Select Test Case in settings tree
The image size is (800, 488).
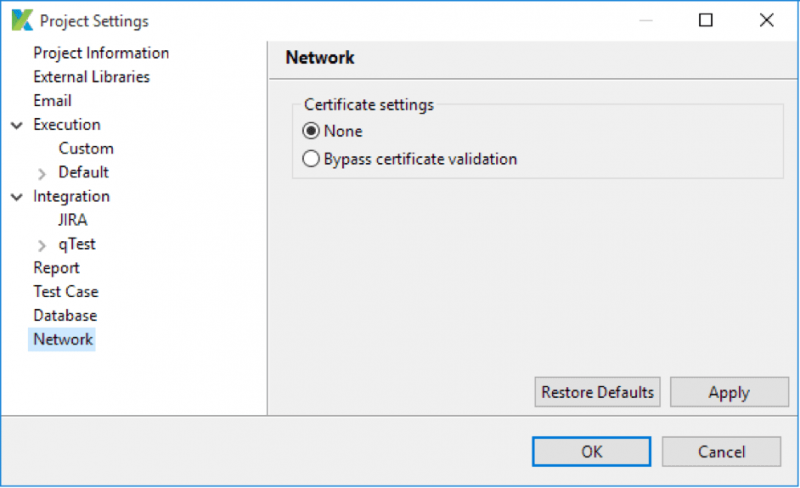(x=66, y=292)
